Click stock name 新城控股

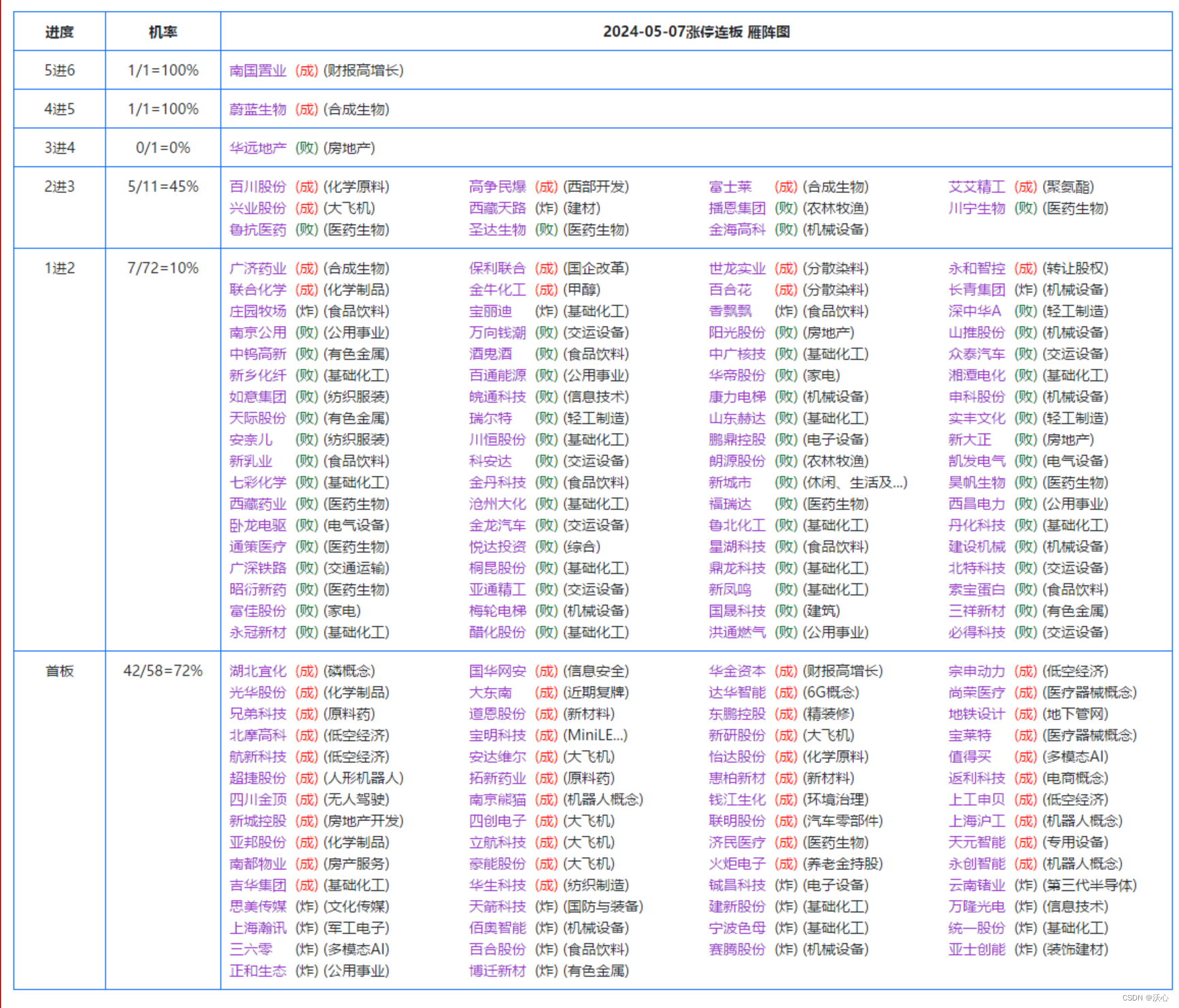258,821
